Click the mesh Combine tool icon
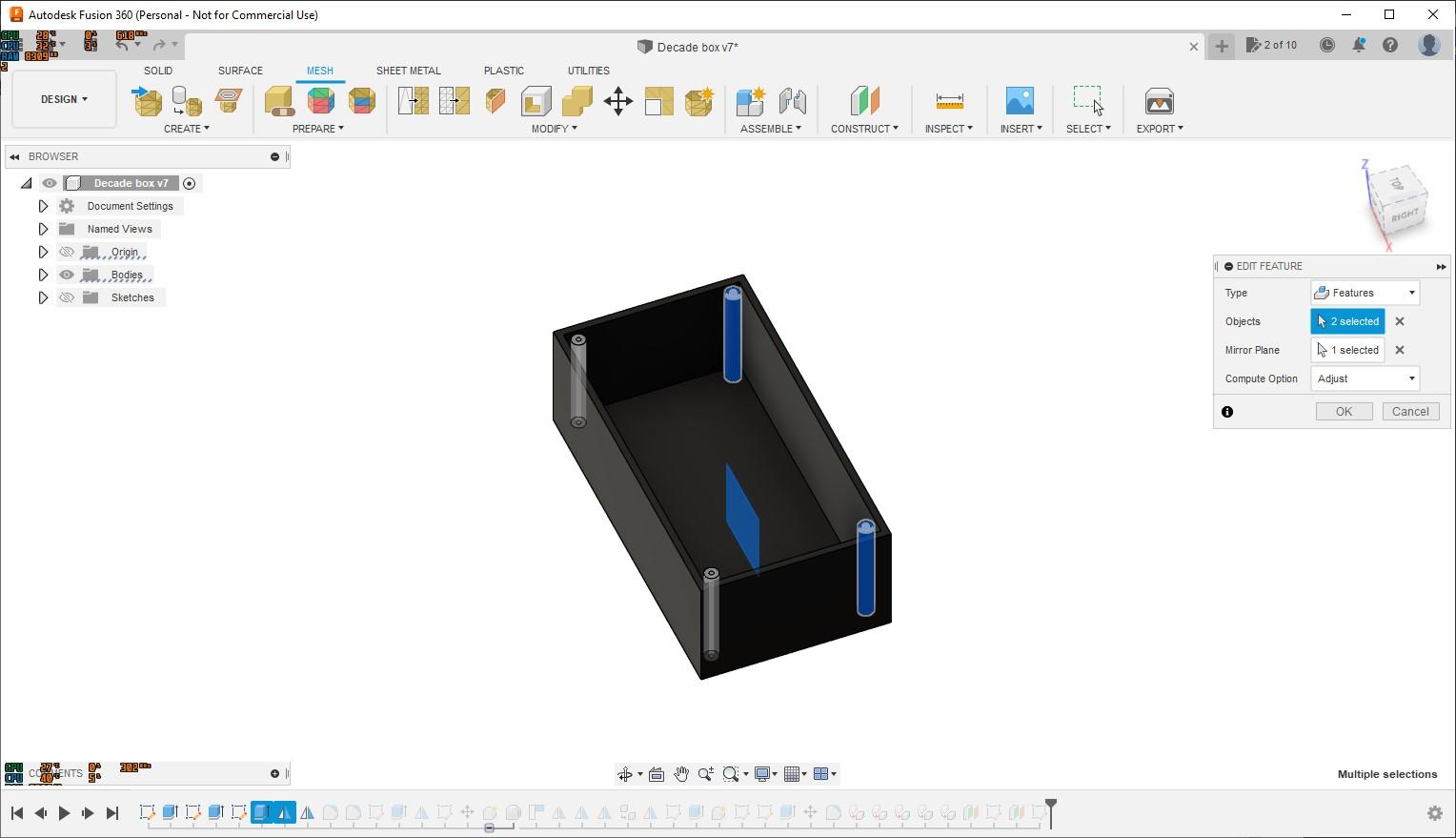This screenshot has width=1456, height=838. coord(576,101)
